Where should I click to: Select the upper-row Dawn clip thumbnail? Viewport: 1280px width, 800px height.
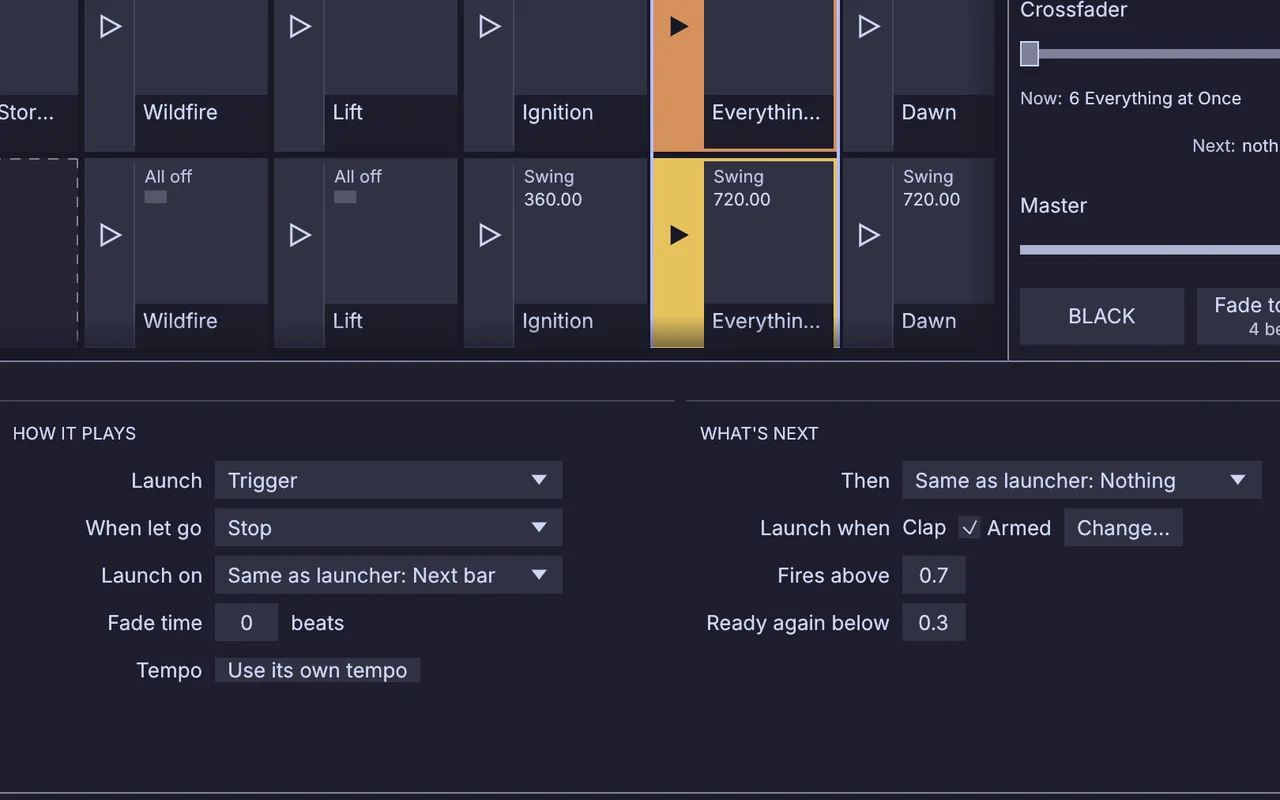tap(943, 48)
